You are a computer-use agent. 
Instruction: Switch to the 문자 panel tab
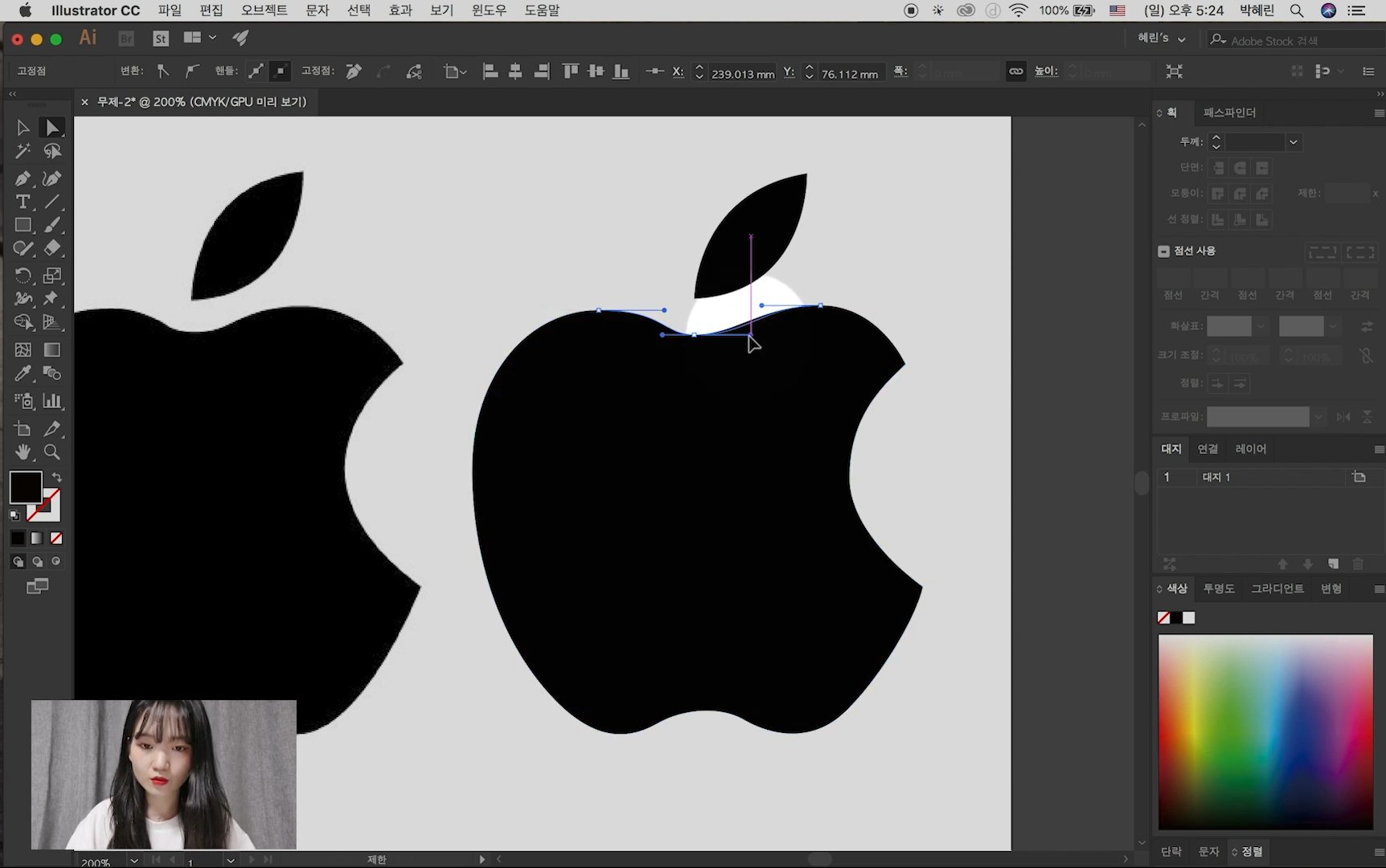(x=1208, y=851)
